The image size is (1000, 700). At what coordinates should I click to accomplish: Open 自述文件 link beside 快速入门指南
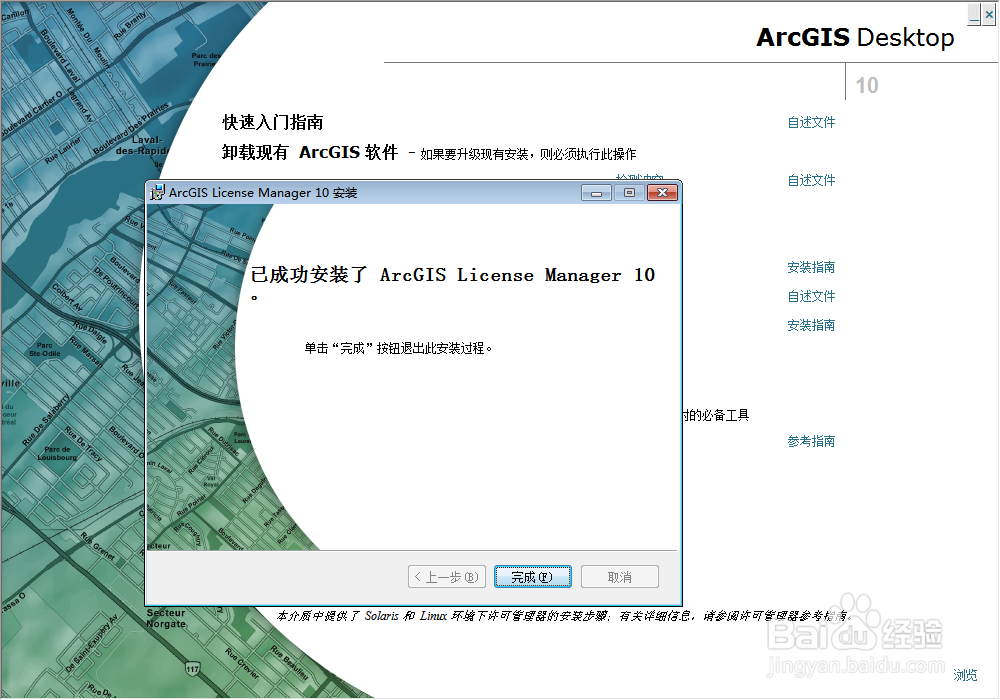811,122
